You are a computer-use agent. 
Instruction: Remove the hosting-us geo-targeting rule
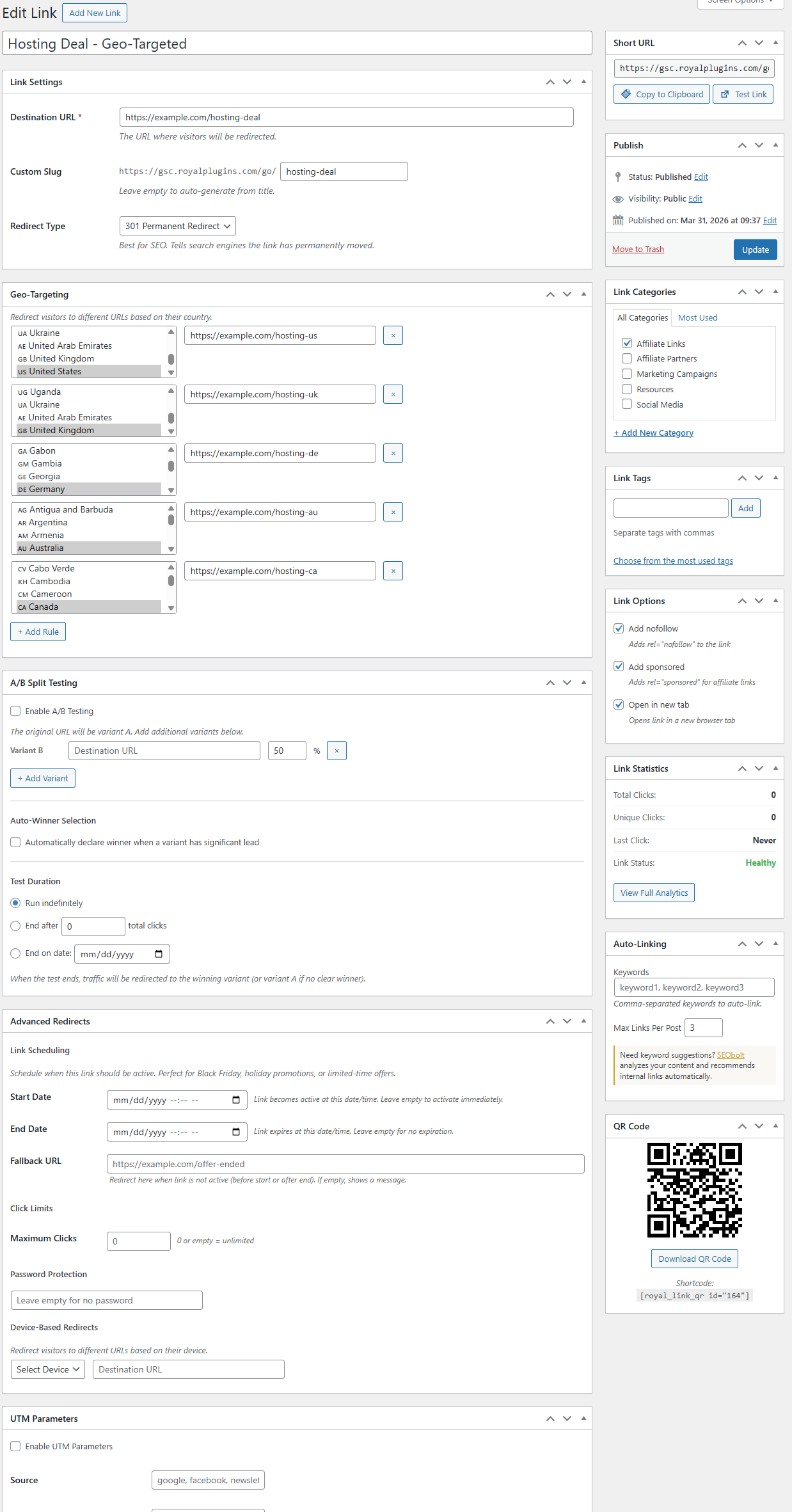click(x=393, y=335)
